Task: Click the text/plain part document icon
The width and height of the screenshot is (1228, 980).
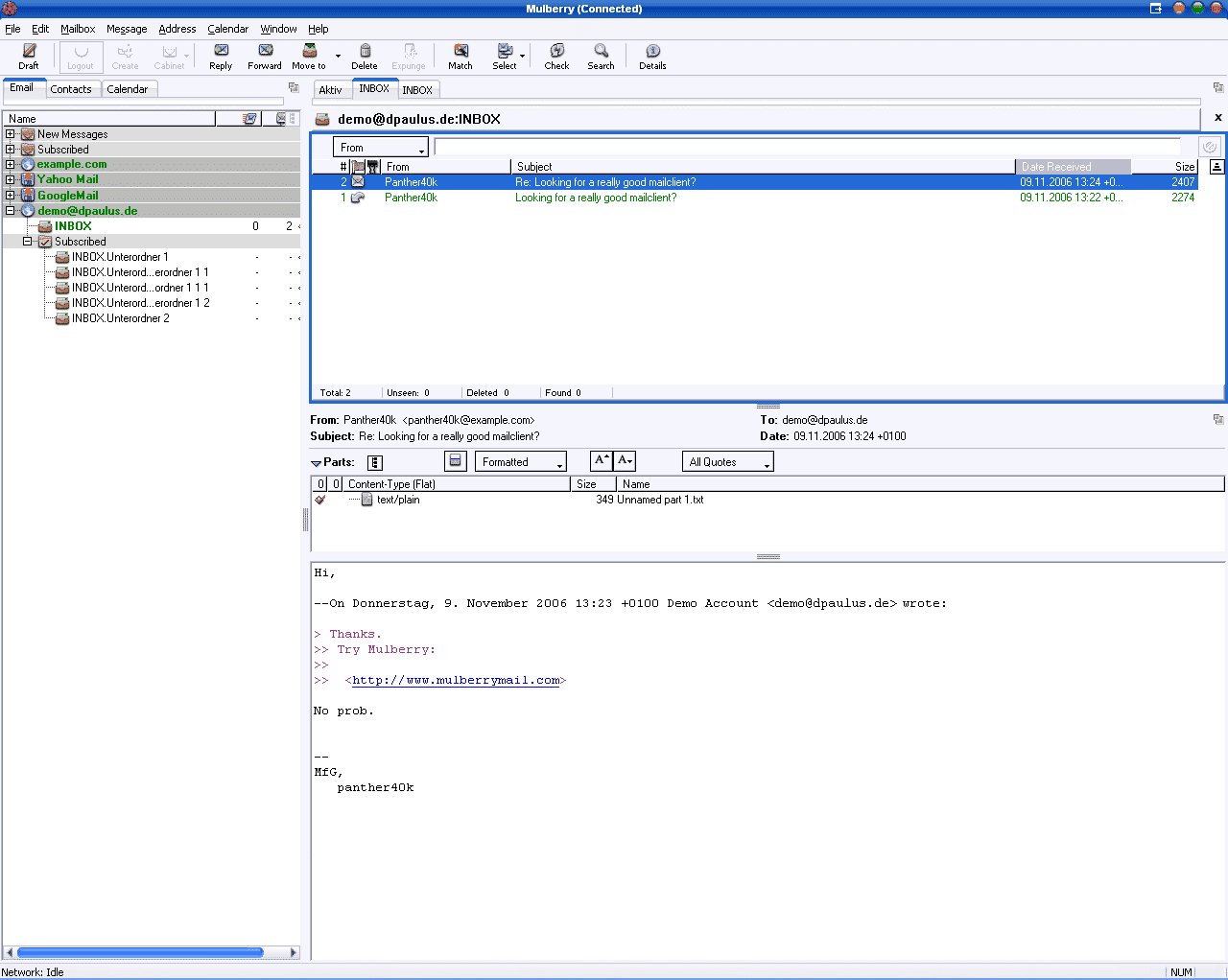Action: (x=366, y=500)
